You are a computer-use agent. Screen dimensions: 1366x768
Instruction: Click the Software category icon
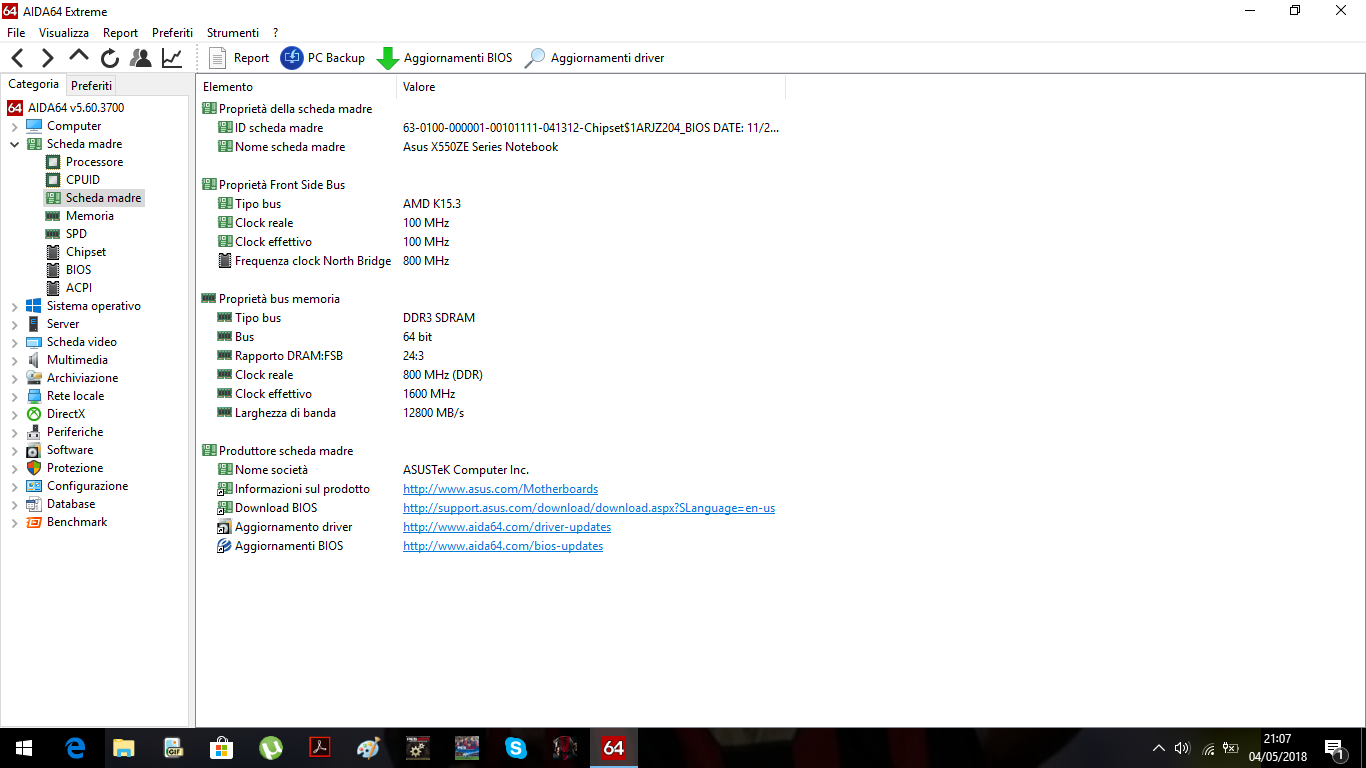[x=34, y=450]
